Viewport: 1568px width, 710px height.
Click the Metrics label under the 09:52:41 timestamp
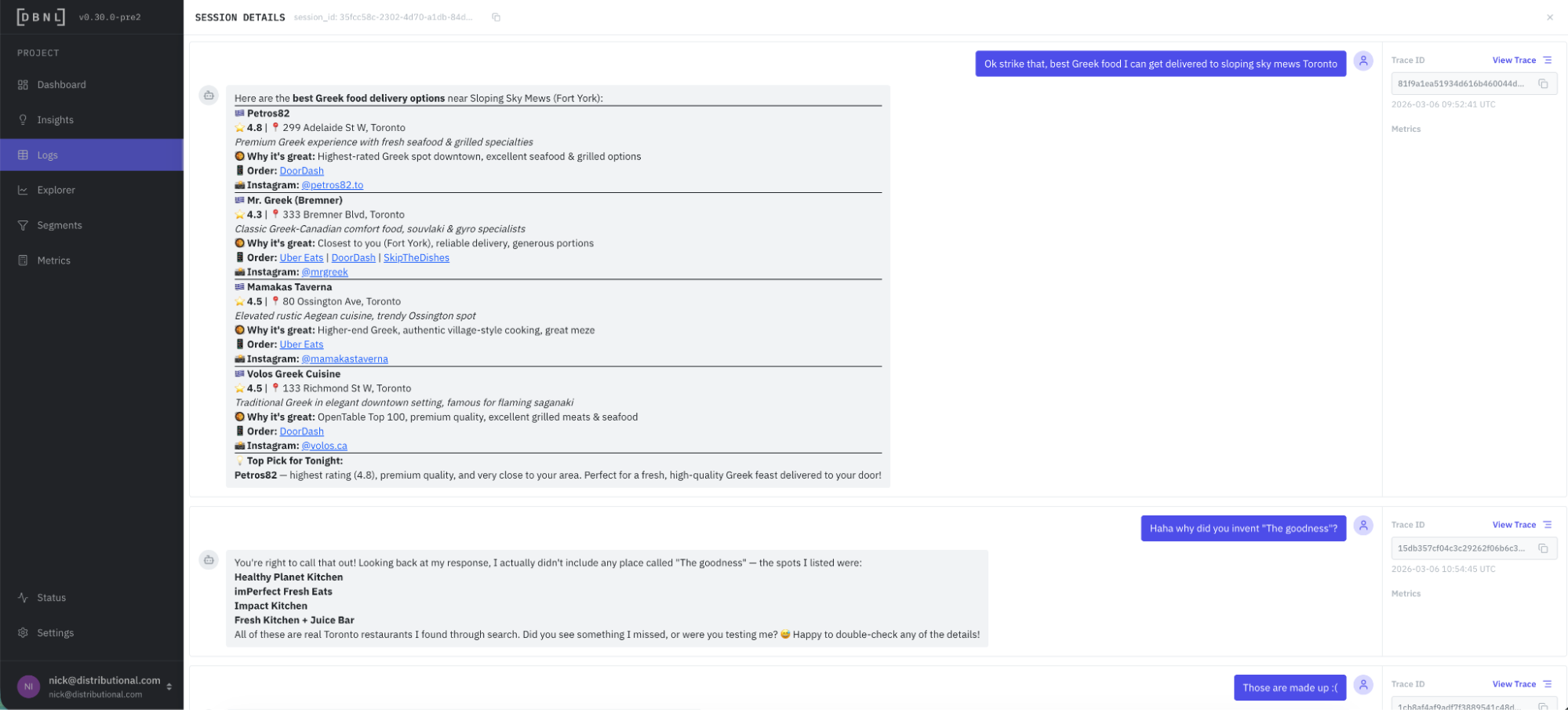click(x=1406, y=129)
